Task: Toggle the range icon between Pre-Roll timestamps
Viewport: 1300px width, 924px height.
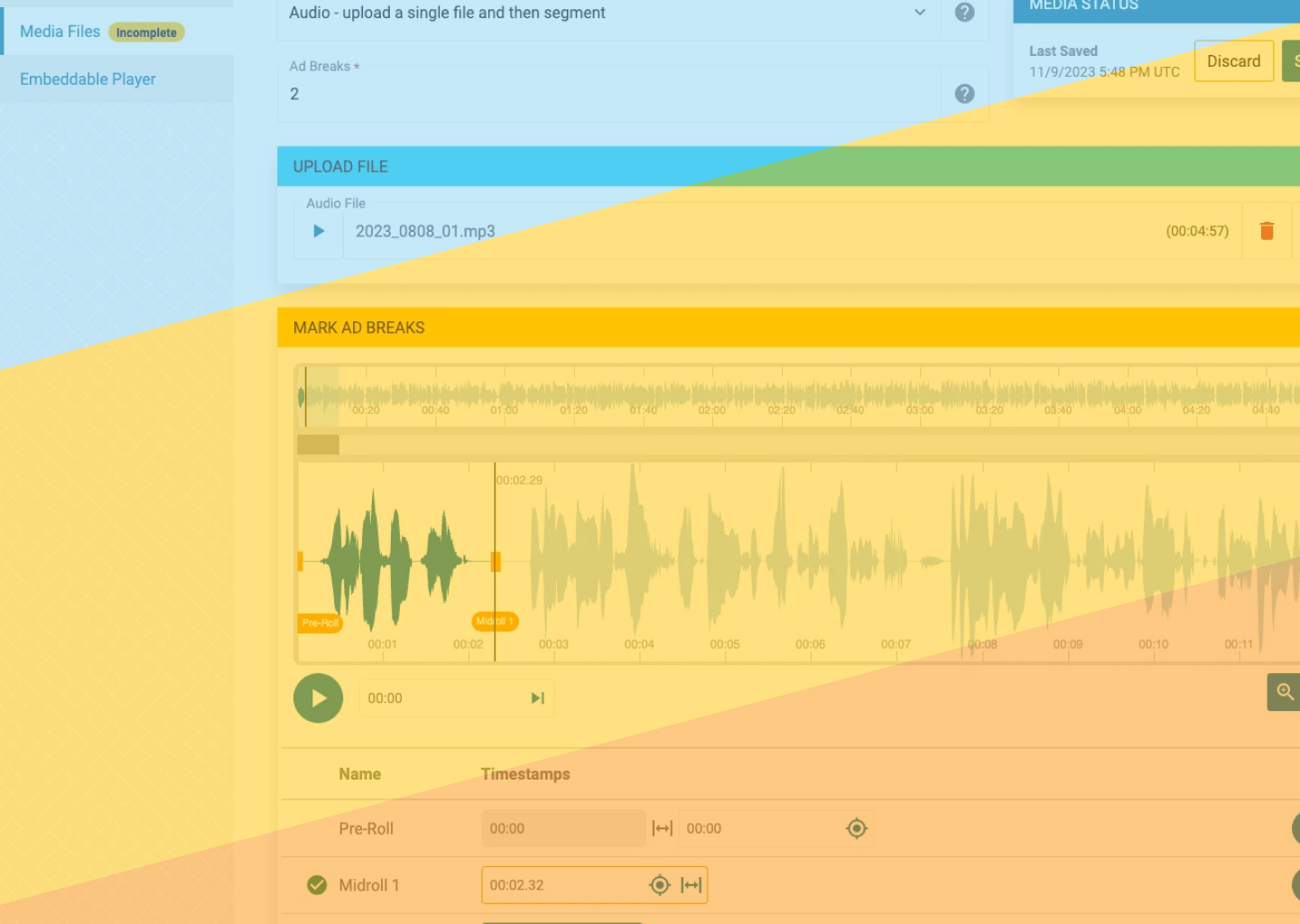Action: [x=663, y=828]
